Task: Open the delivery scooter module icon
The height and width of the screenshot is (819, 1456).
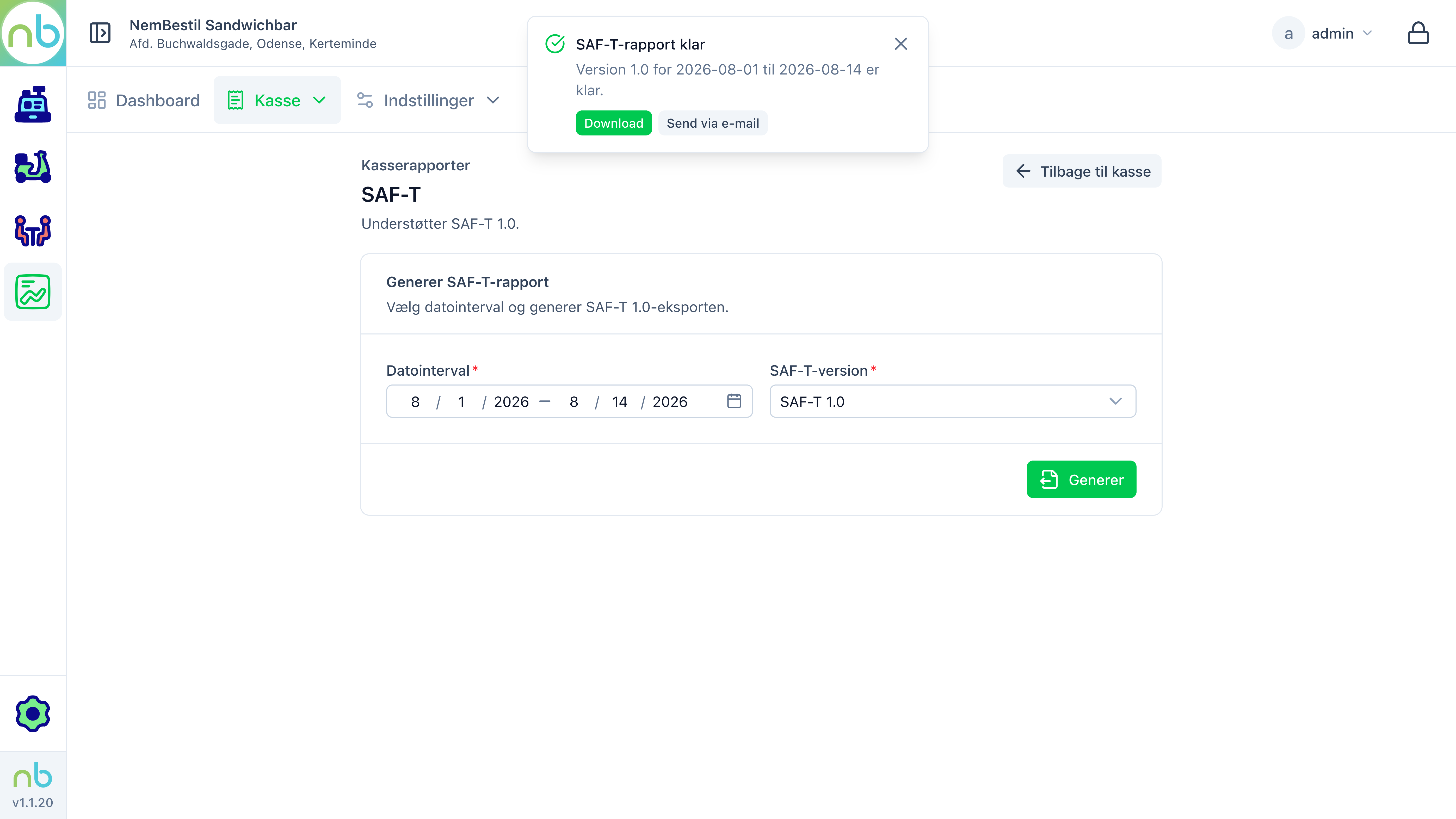Action: [x=33, y=167]
